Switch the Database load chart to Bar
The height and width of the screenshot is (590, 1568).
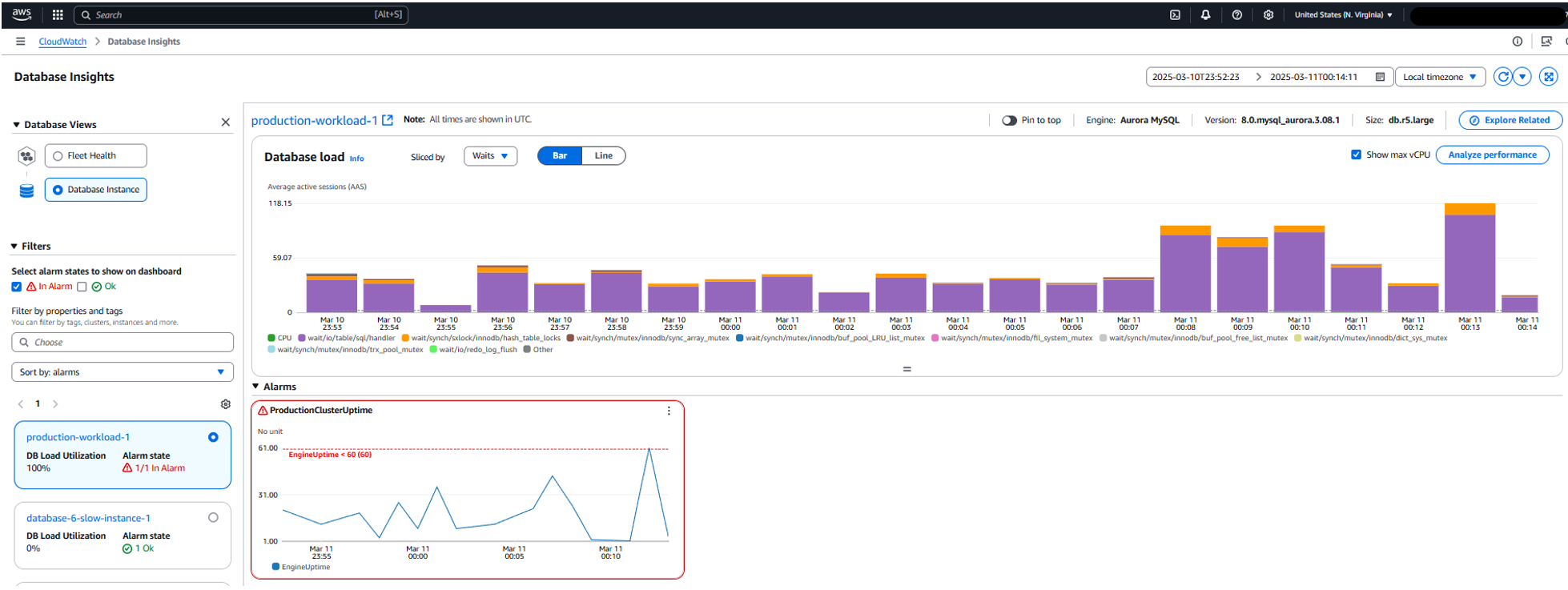coord(560,156)
